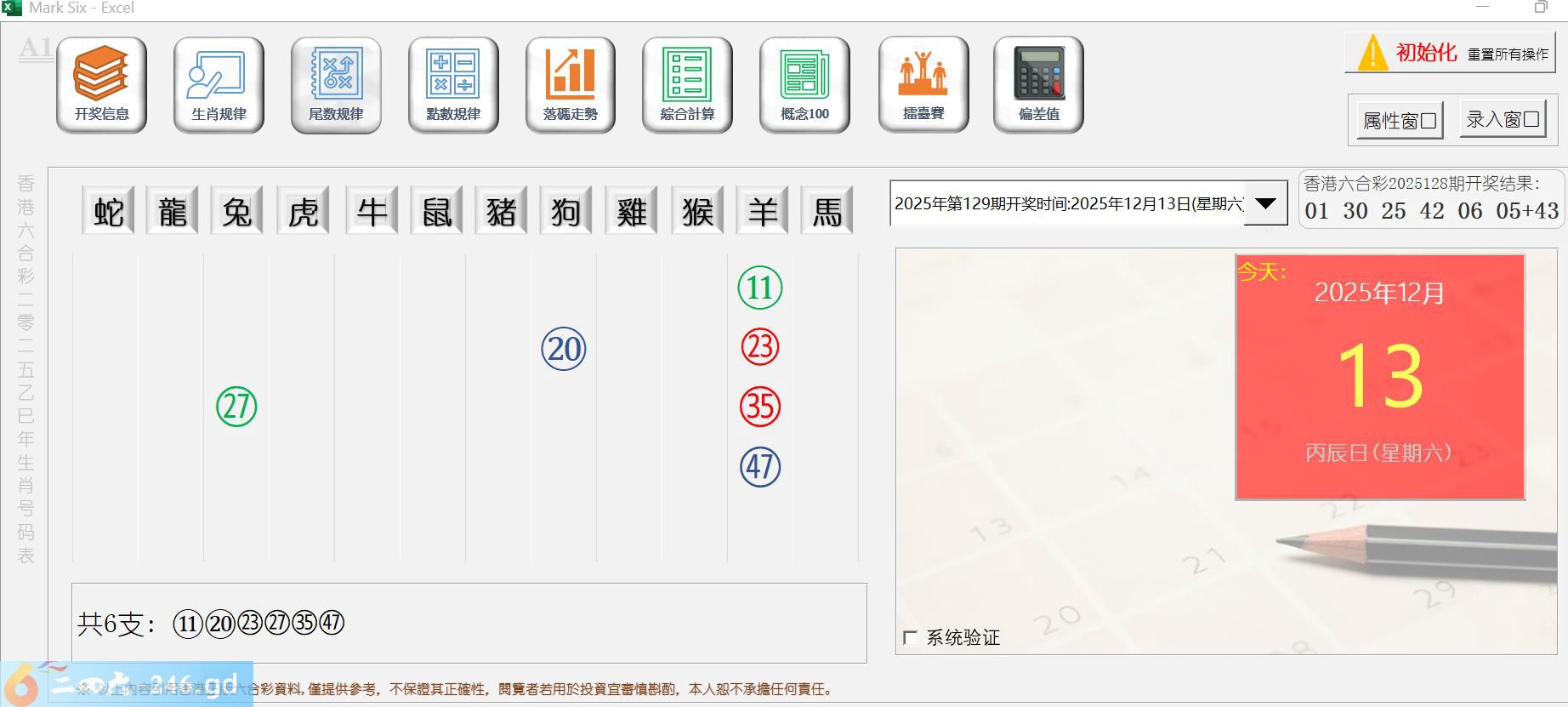Image resolution: width=1568 pixels, height=707 pixels.
Task: Open the 尾数規律 icon
Action: point(336,84)
